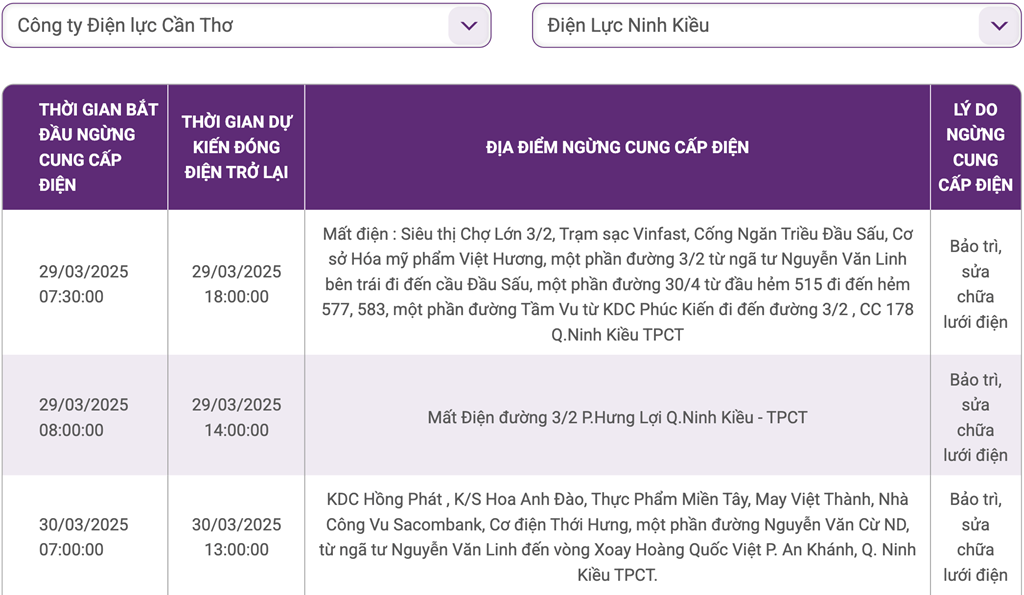The width and height of the screenshot is (1024, 595).
Task: Select the 30/03/2025 13:00:00 restore time cell
Action: [237, 537]
